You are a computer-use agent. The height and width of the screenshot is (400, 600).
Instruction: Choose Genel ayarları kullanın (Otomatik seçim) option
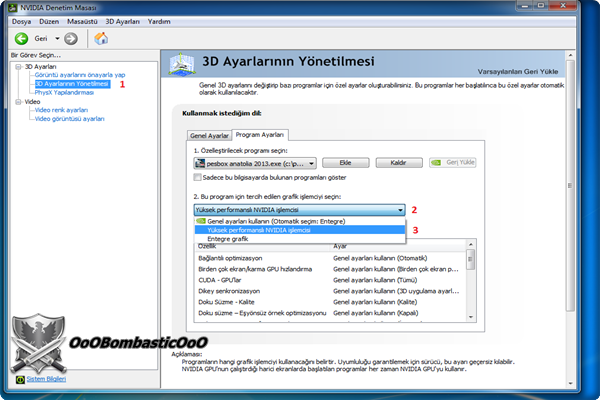(300, 221)
